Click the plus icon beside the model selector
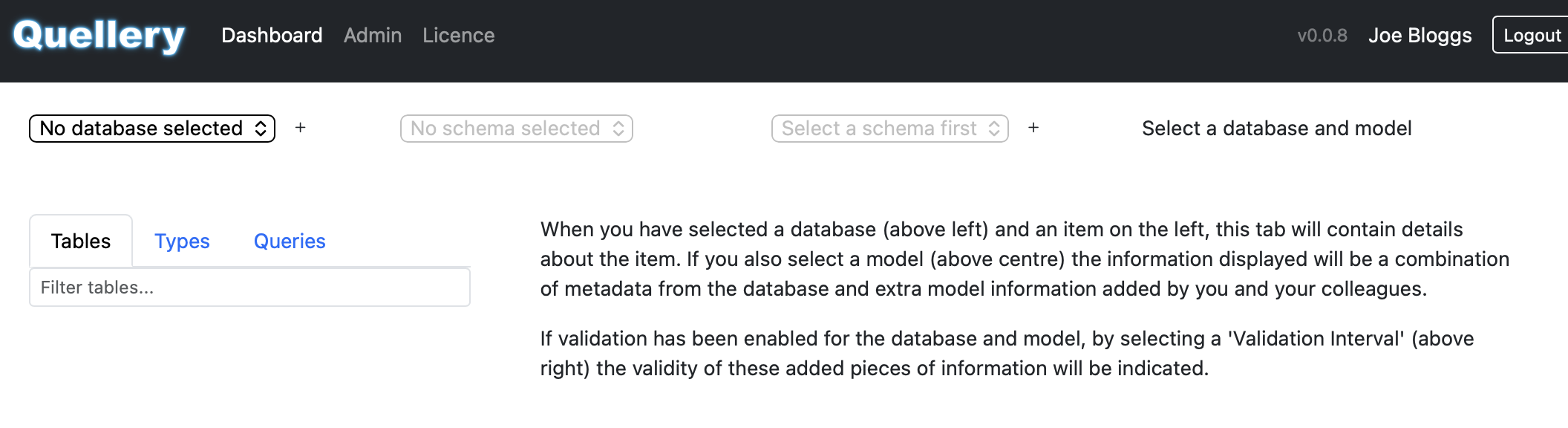This screenshot has height=428, width=1568. 1033,128
